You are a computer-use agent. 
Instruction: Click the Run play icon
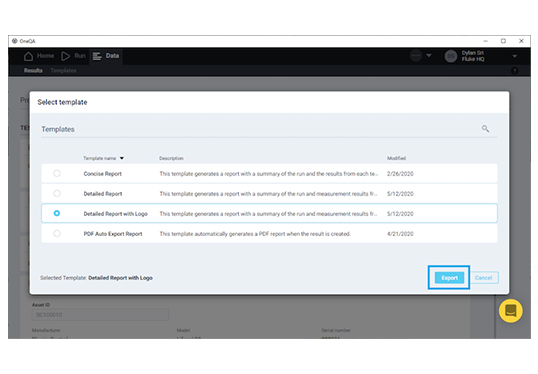(65, 56)
